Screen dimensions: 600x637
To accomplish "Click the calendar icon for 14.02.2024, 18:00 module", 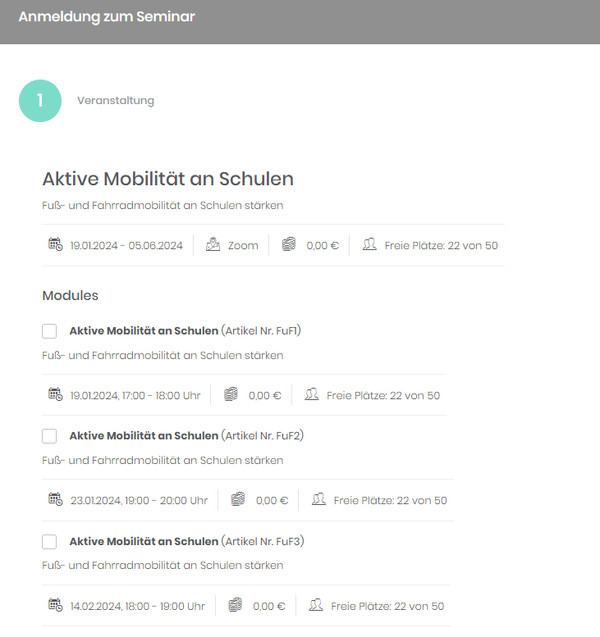I will coord(55,604).
